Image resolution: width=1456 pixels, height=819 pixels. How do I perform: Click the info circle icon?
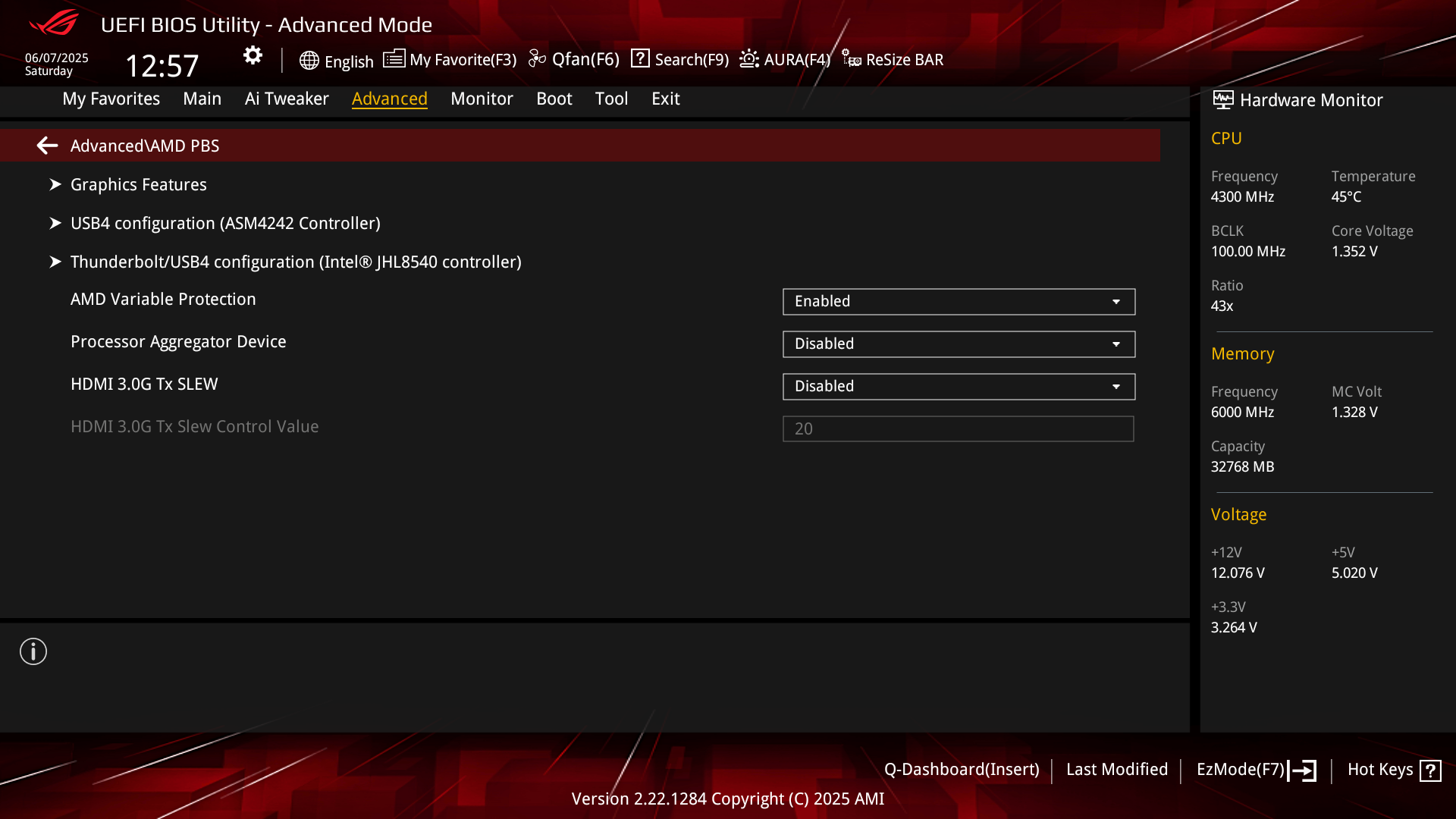coord(33,651)
